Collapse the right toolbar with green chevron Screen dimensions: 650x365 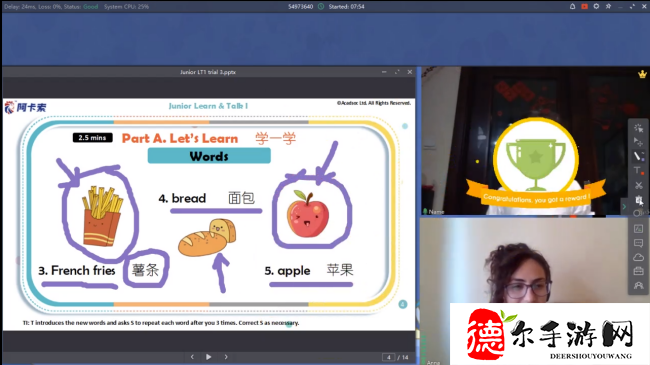(x=624, y=206)
